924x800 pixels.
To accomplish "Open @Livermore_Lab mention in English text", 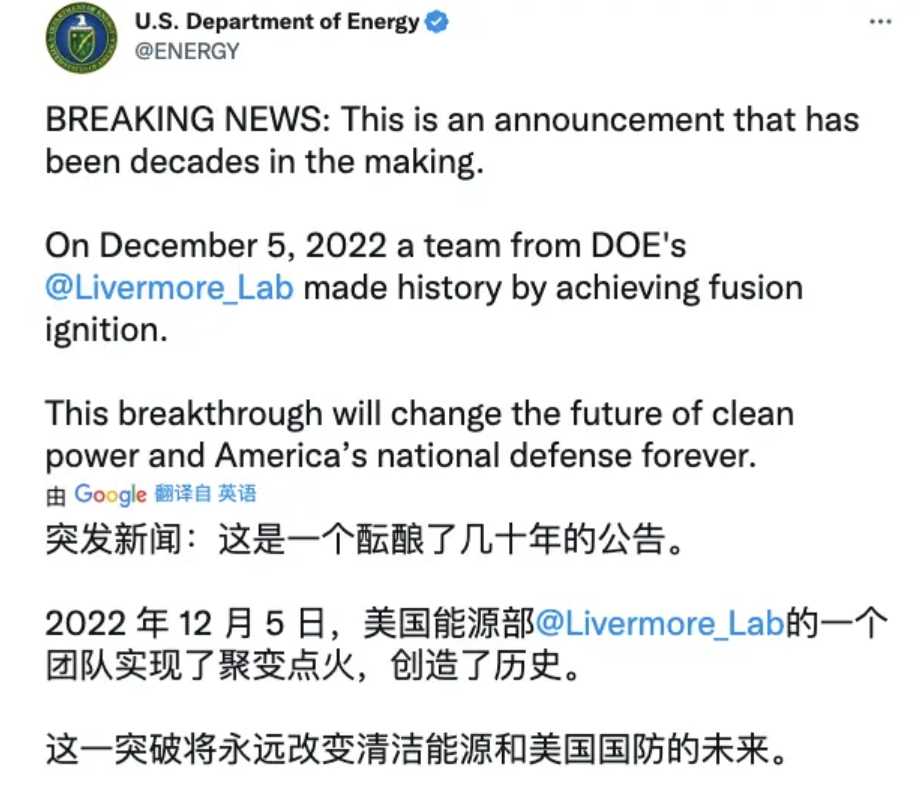I will click(170, 288).
